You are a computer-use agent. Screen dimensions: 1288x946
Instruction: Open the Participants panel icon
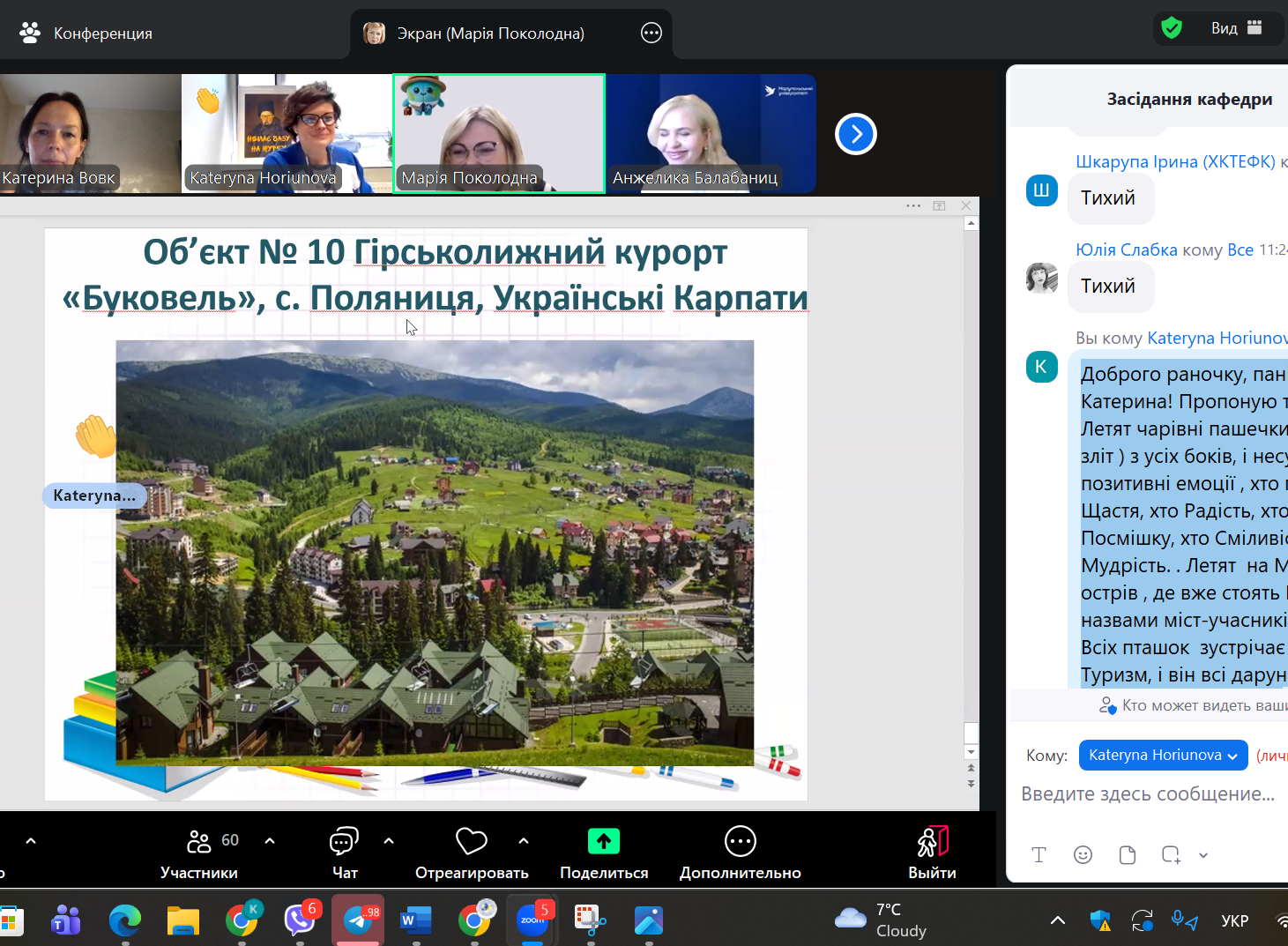pos(199,842)
